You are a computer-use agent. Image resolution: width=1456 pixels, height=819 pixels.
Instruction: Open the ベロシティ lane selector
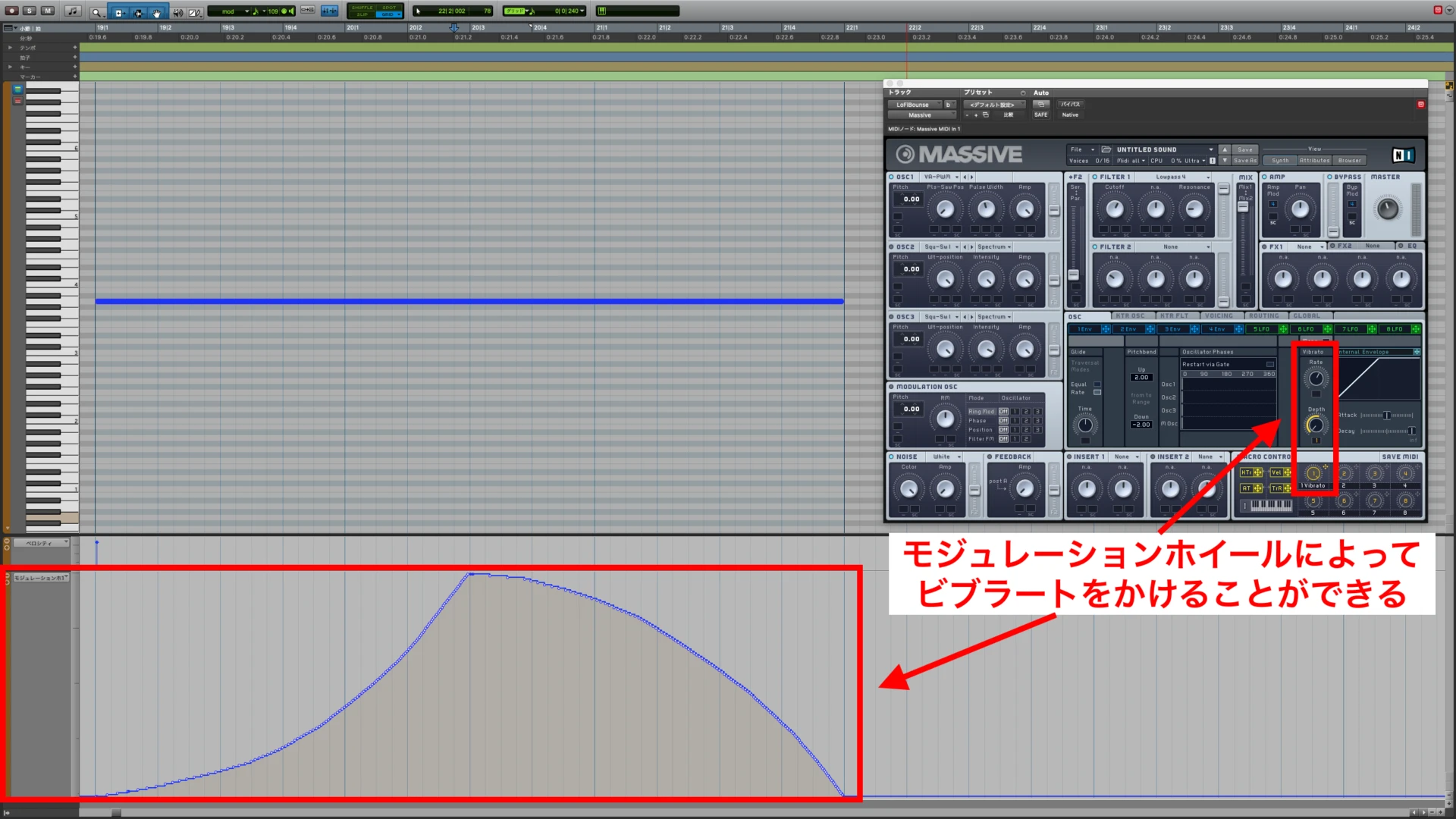(42, 543)
